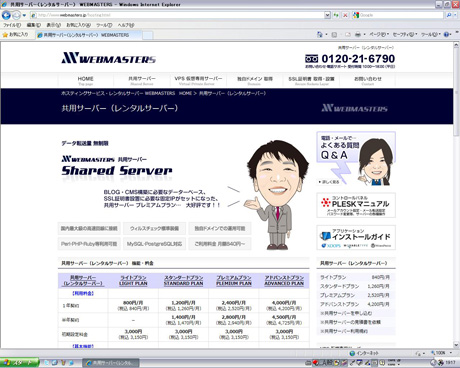Click the Home icon in command bar
The height and width of the screenshot is (368, 460).
(x=320, y=34)
